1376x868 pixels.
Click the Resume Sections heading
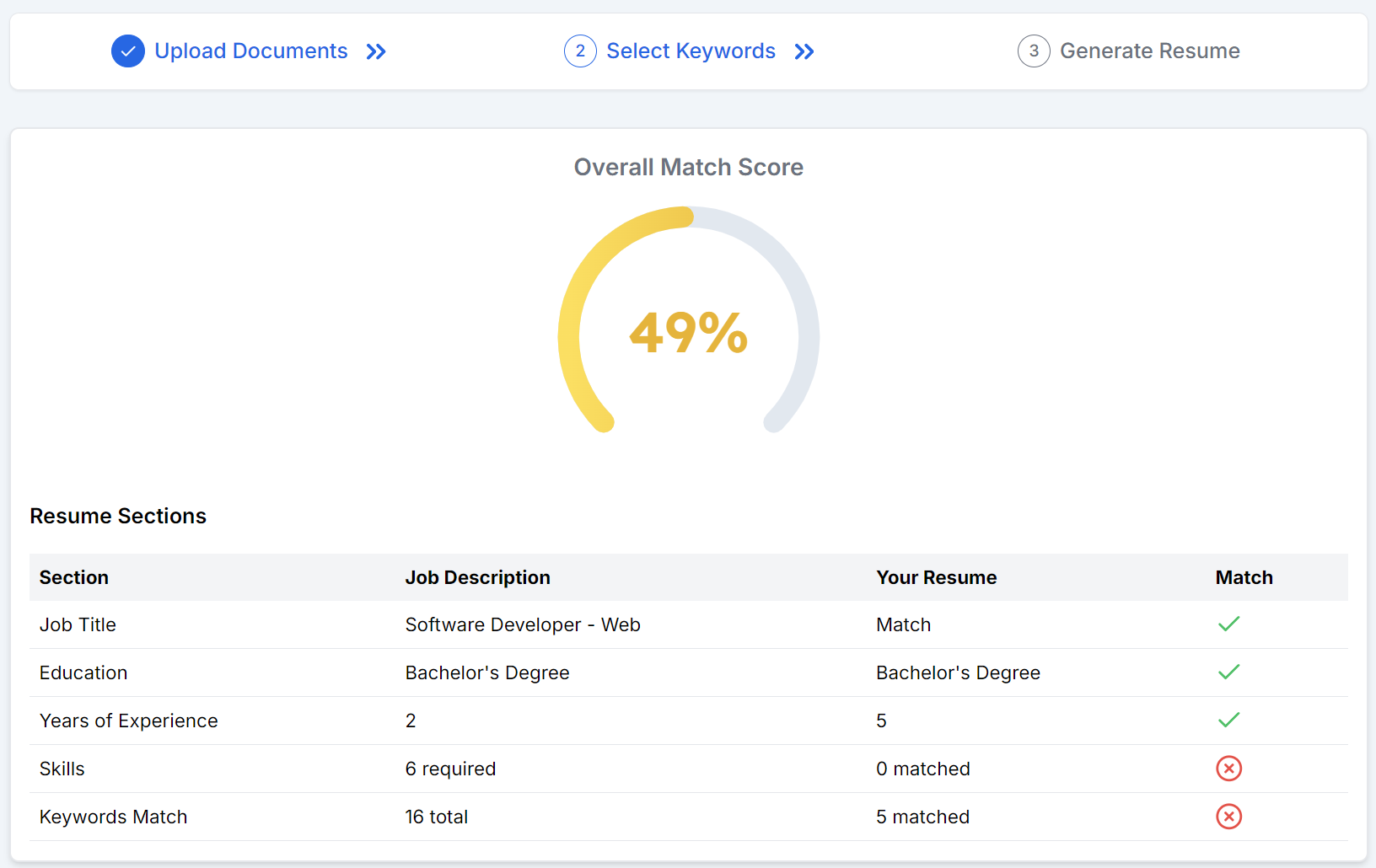coord(118,516)
